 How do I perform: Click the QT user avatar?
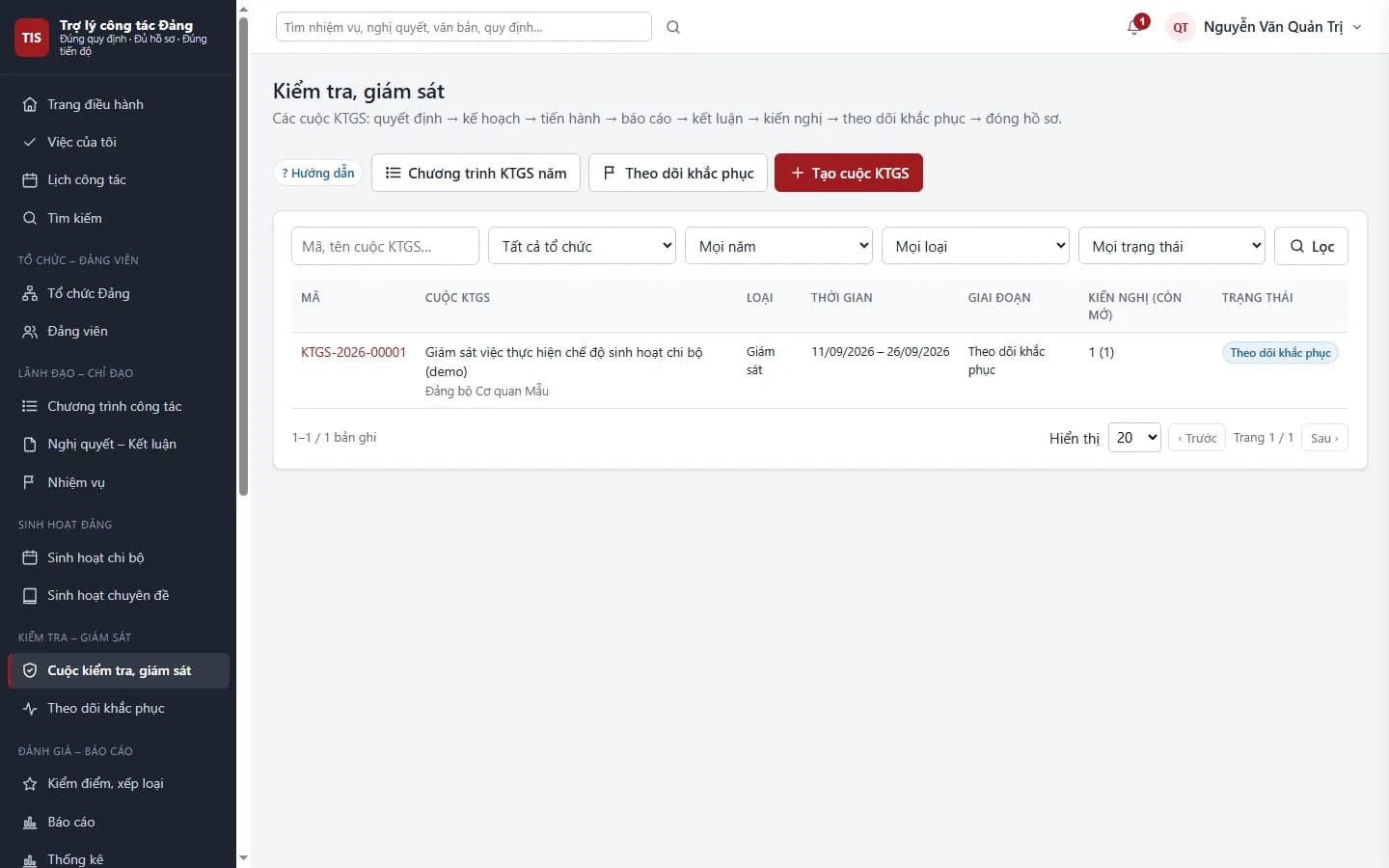(1181, 27)
